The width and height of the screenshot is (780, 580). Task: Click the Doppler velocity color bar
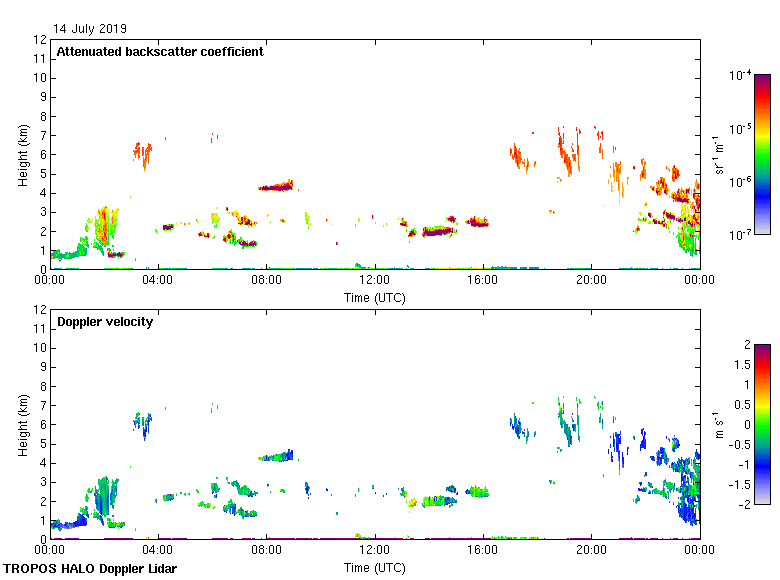pos(762,424)
